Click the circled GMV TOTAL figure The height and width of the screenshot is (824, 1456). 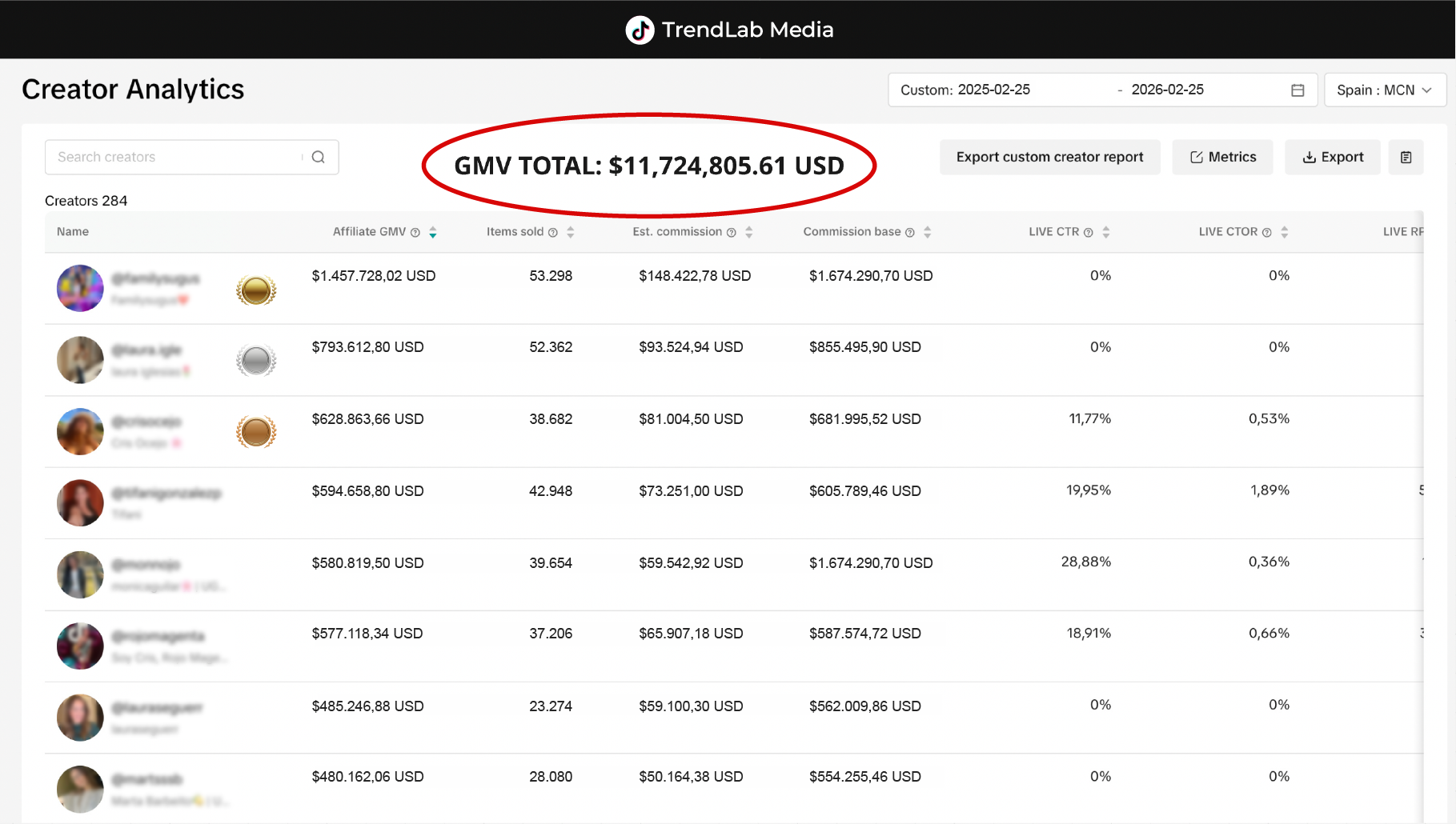tap(648, 166)
